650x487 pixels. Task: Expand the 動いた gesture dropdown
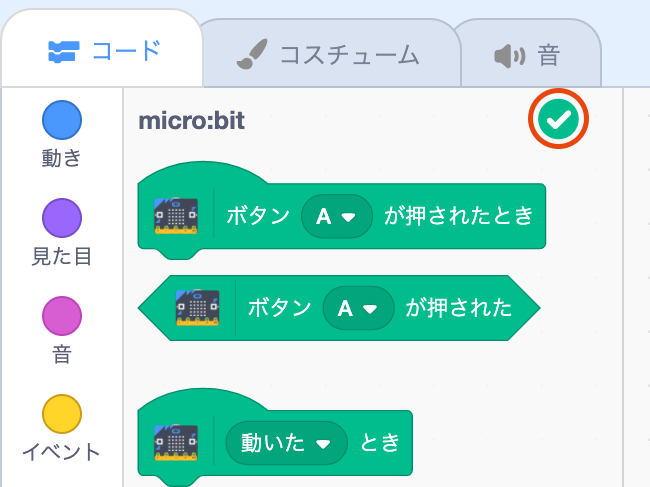(x=287, y=441)
